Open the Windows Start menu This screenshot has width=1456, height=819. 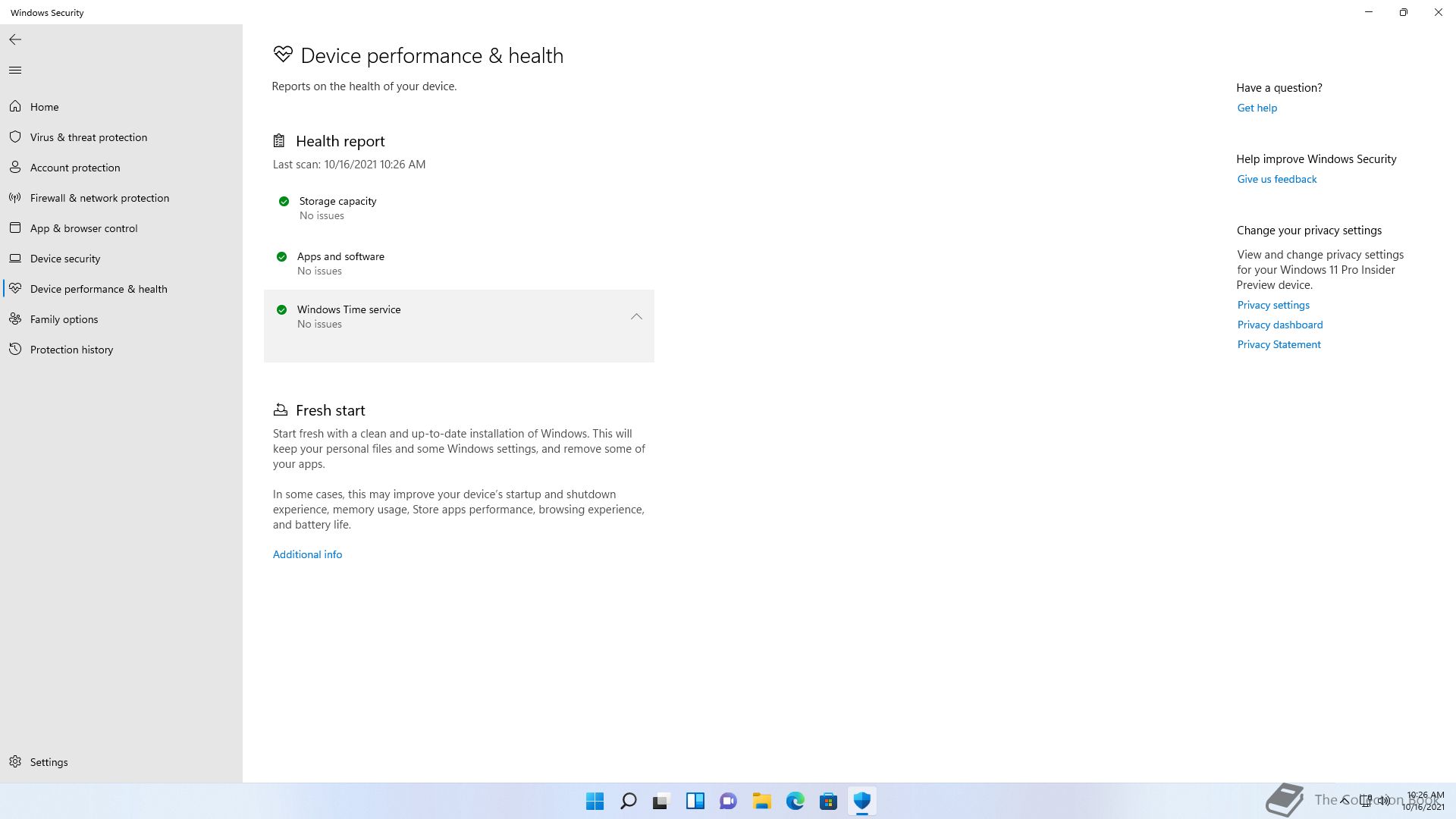(595, 801)
